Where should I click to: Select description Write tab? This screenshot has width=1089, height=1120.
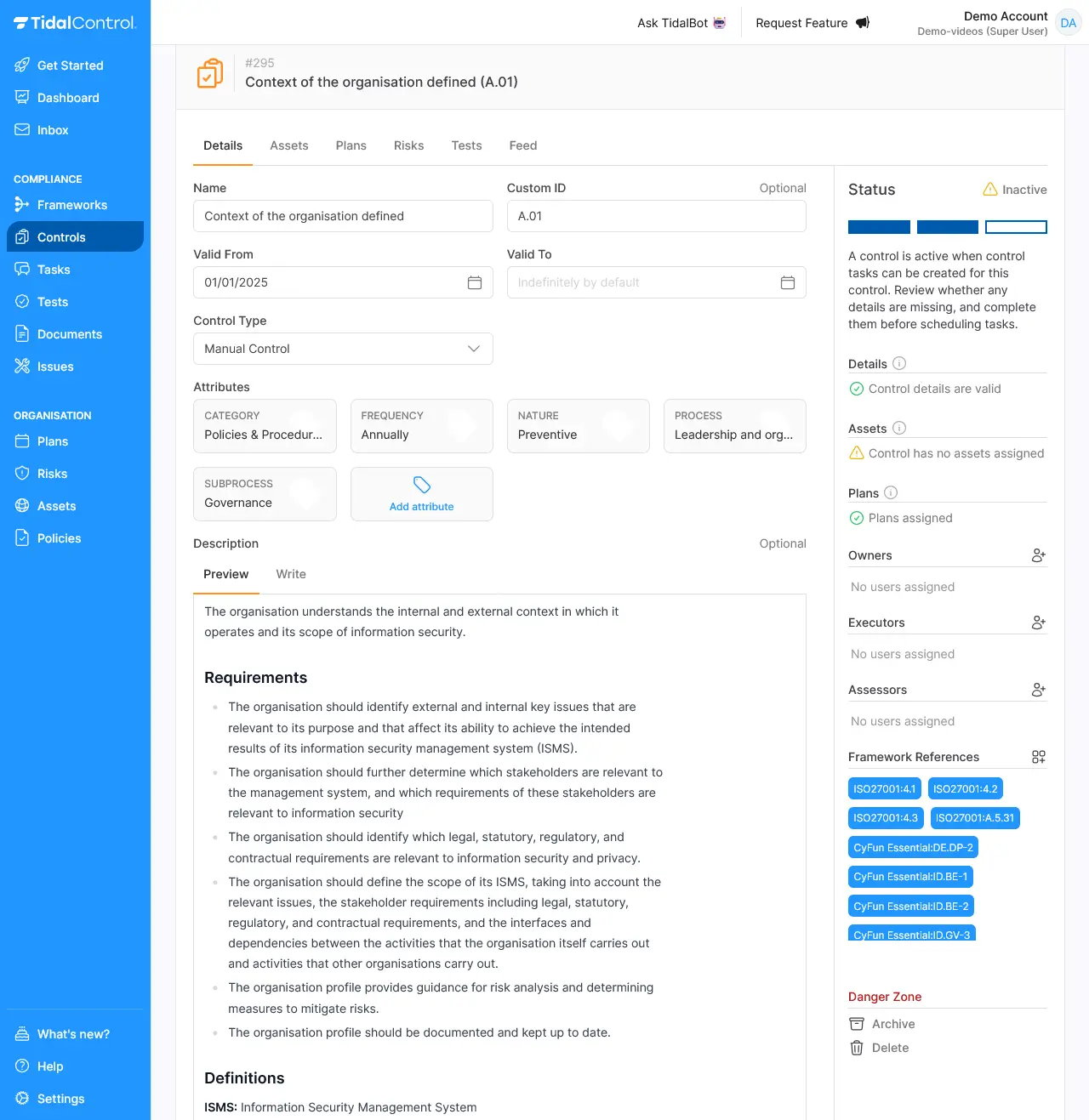pos(291,574)
